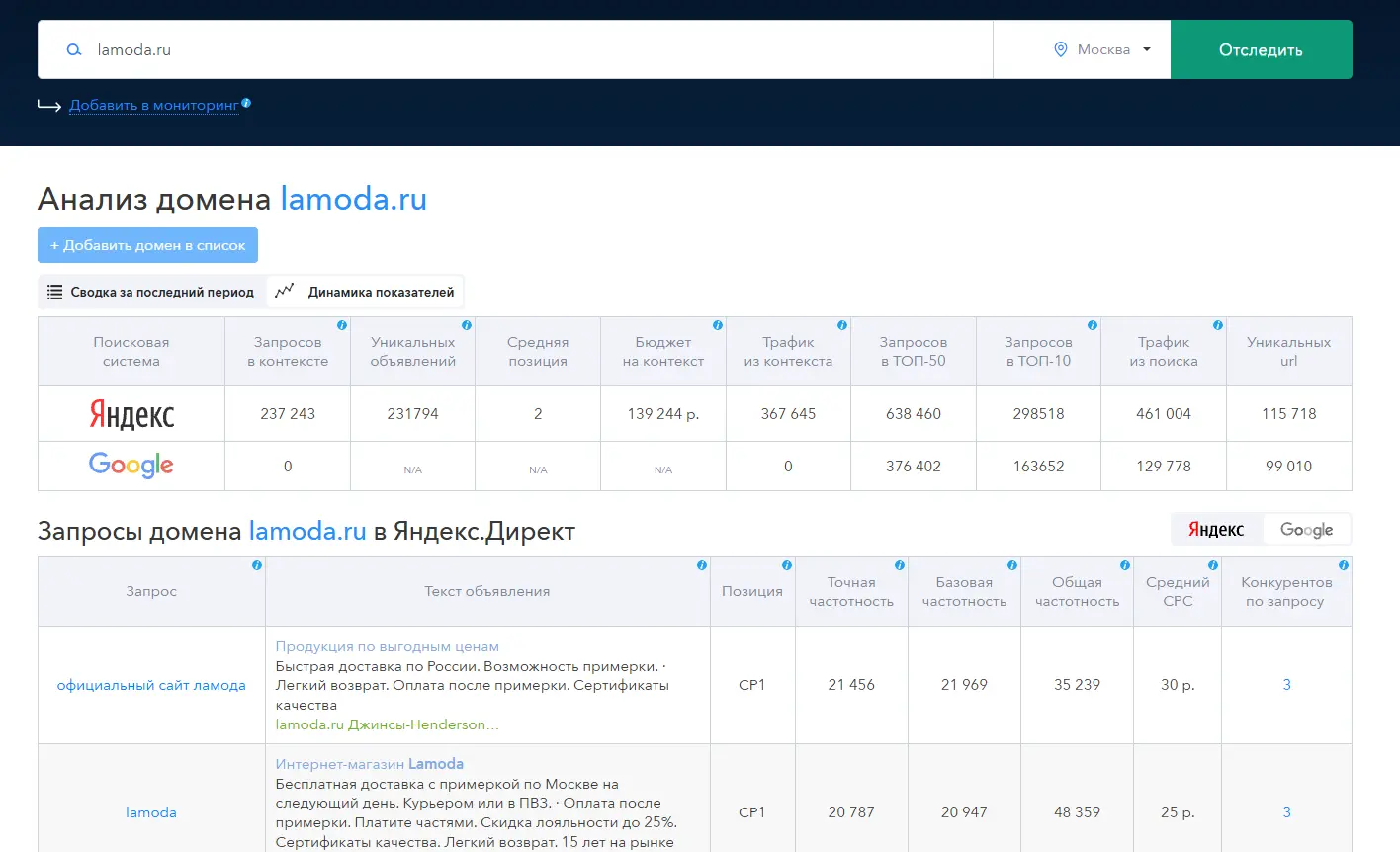The width and height of the screenshot is (1400, 852).
Task: Show info for Трафик из поиска column
Action: tap(1218, 325)
